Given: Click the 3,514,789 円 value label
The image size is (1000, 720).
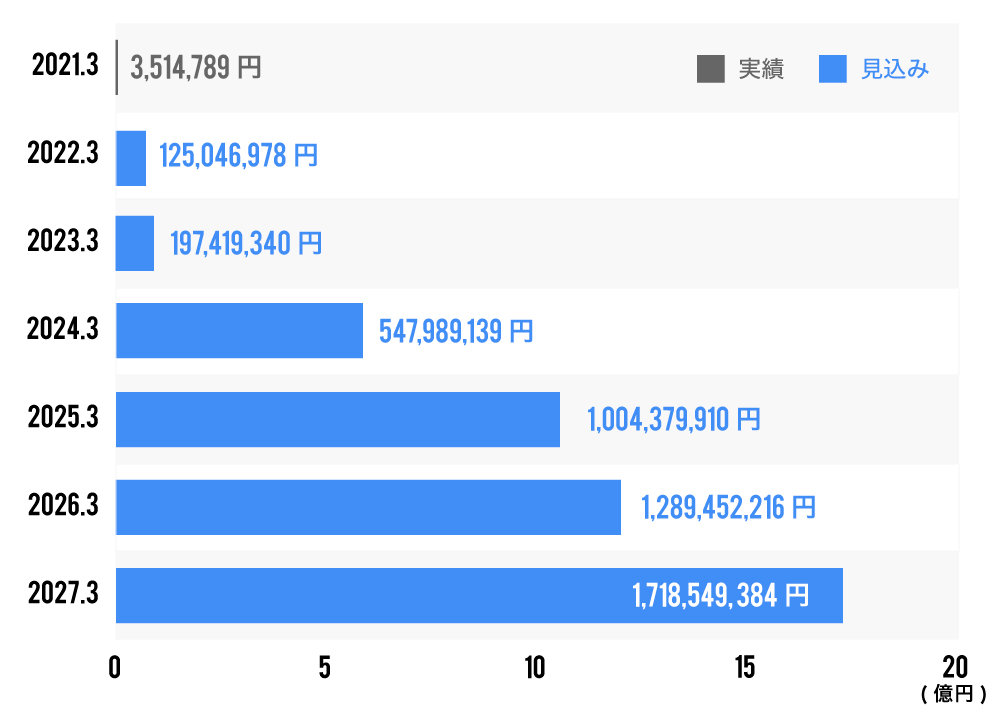Looking at the screenshot, I should click(x=196, y=68).
